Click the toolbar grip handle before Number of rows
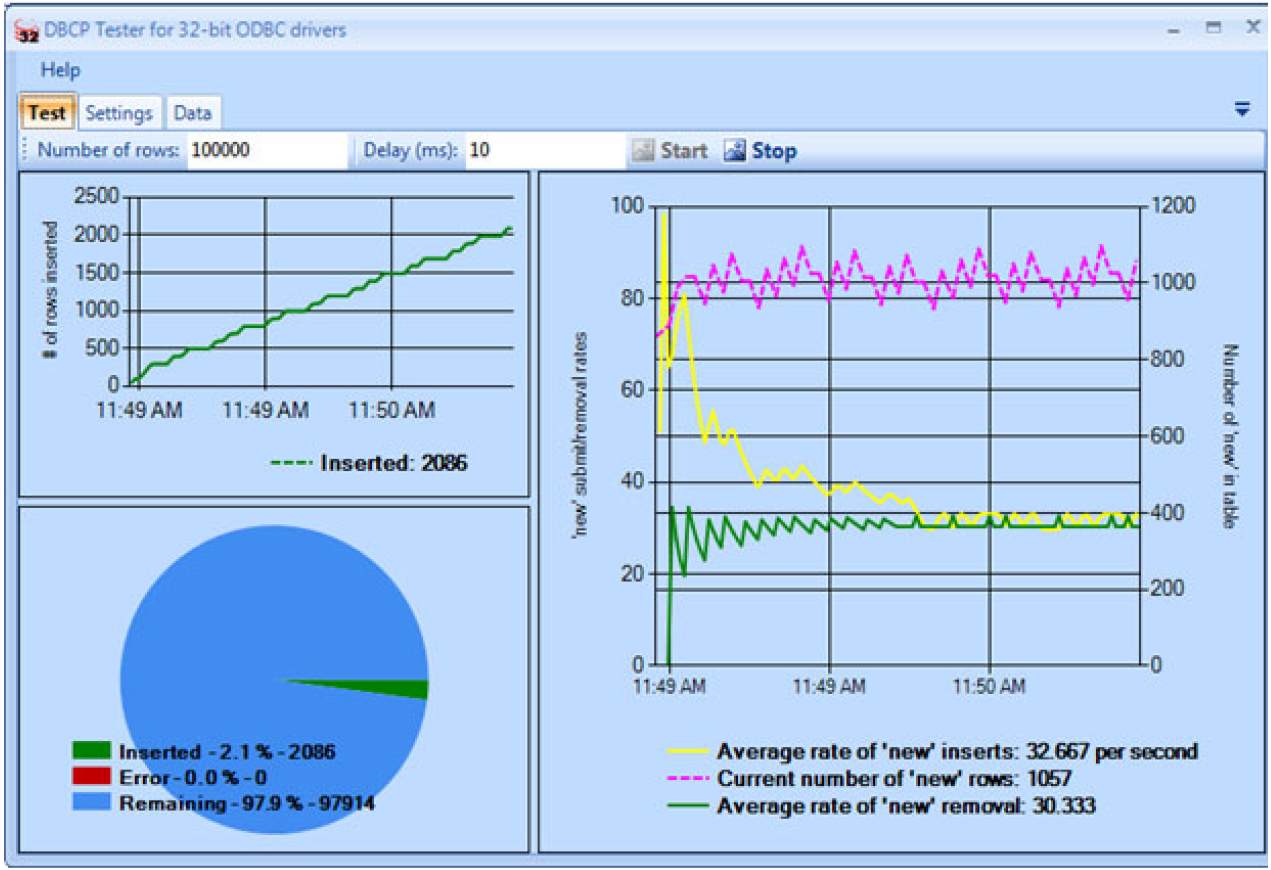 [x=25, y=151]
